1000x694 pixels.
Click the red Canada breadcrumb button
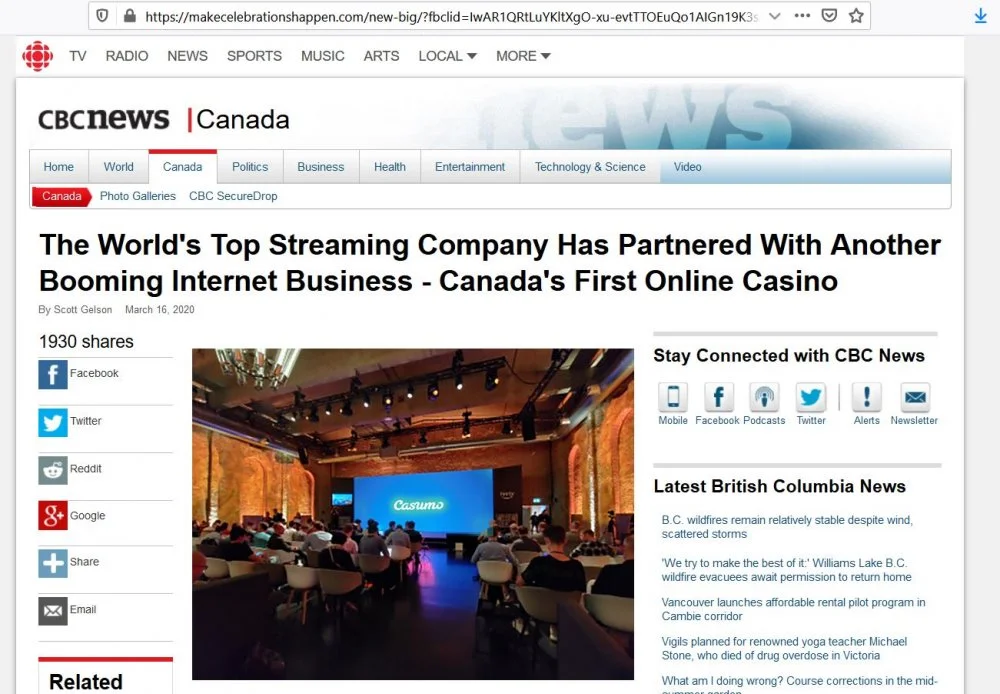62,196
